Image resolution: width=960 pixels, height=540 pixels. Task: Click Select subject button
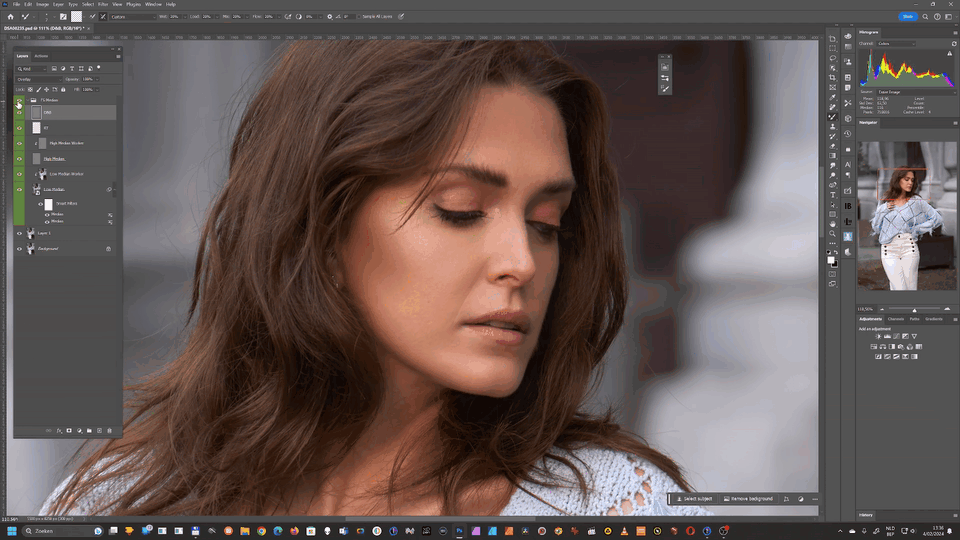[695, 499]
